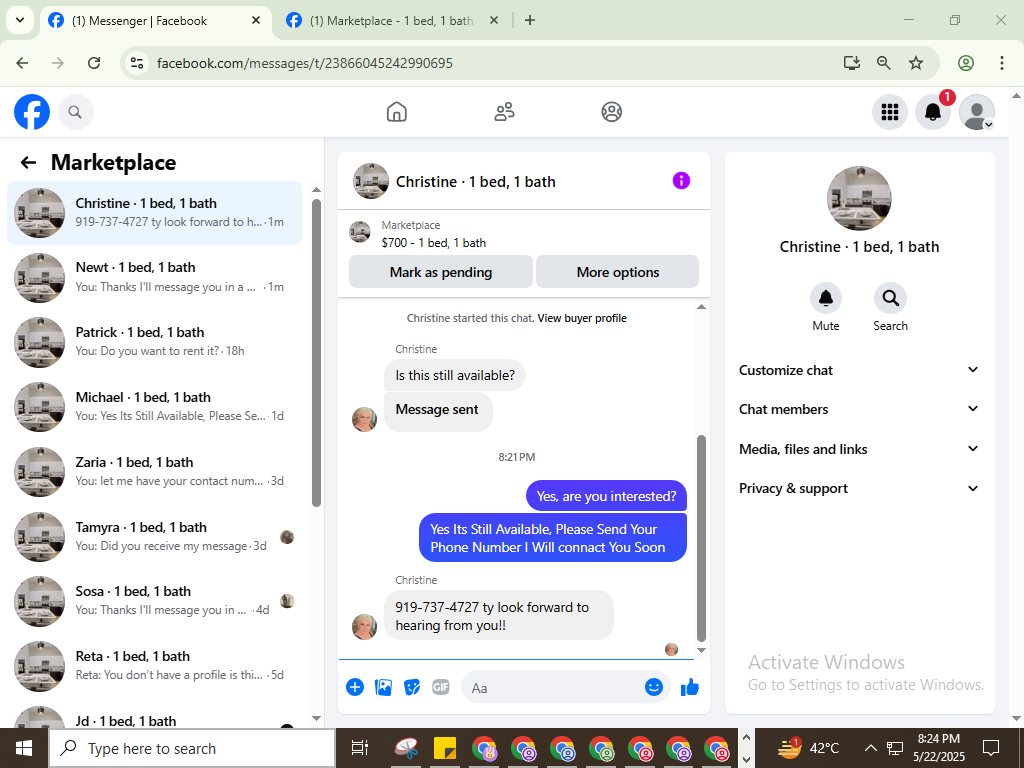Go to the Home feed icon
This screenshot has height=768, width=1024.
coord(396,112)
